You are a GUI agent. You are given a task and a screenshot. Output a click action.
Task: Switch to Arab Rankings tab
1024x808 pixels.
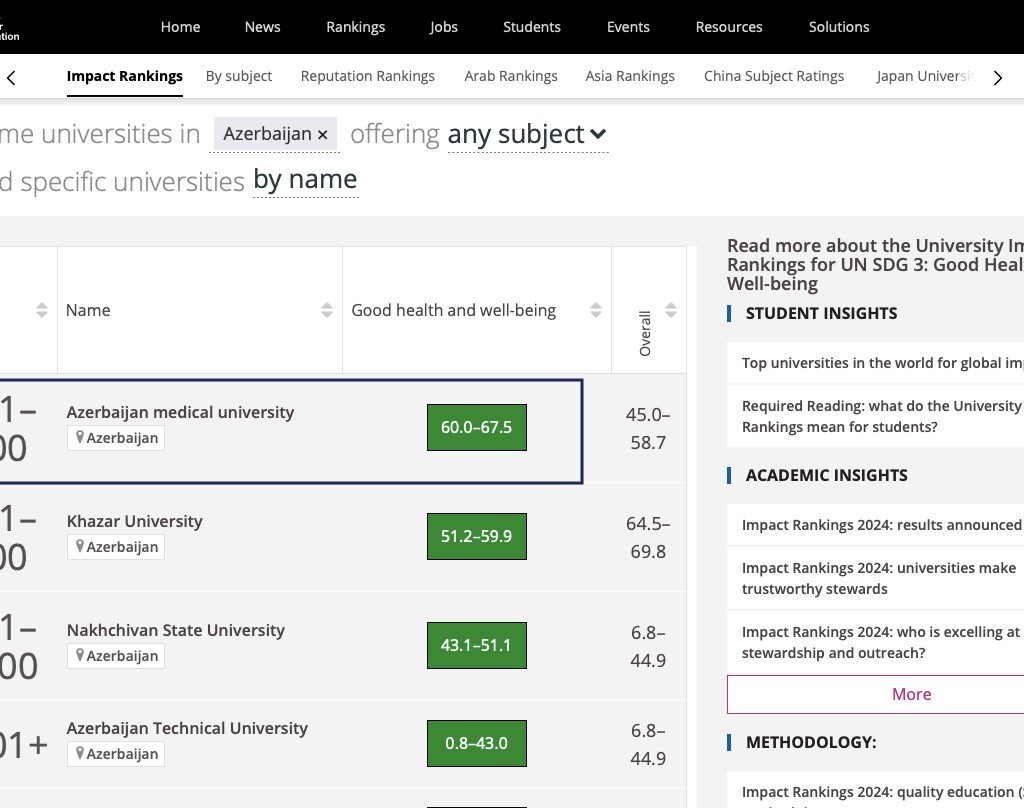[511, 76]
